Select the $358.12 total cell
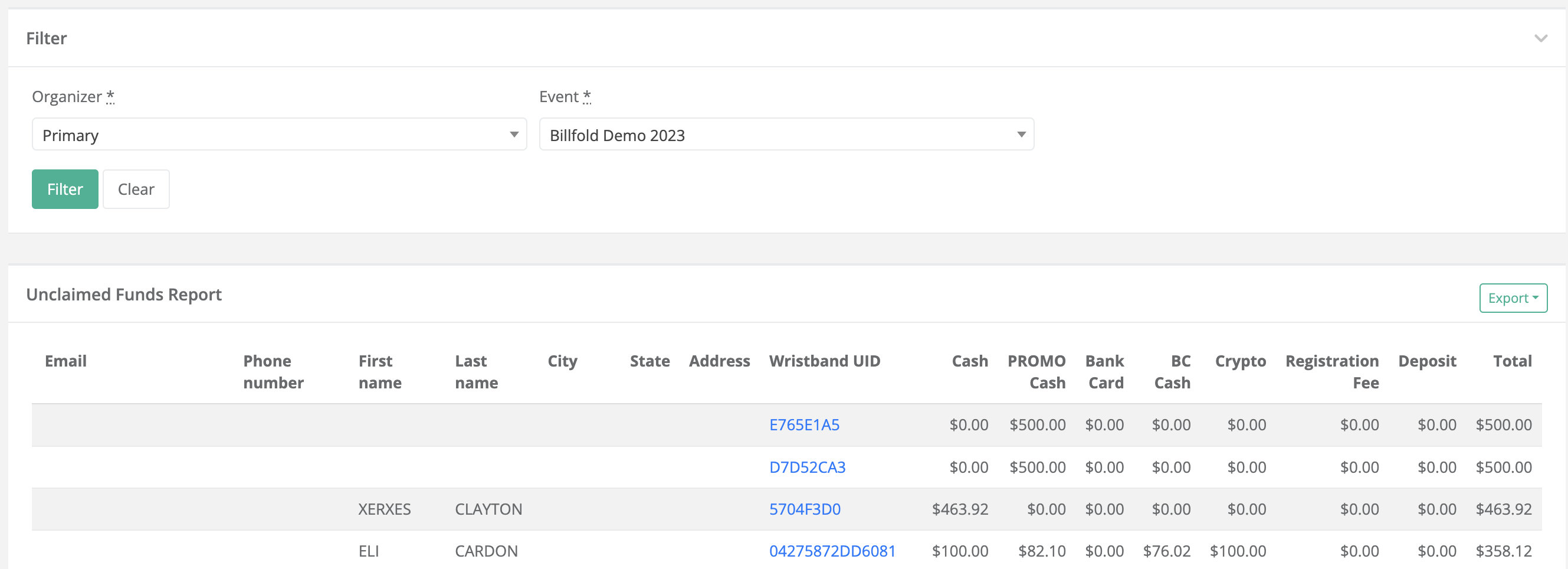 1504,551
